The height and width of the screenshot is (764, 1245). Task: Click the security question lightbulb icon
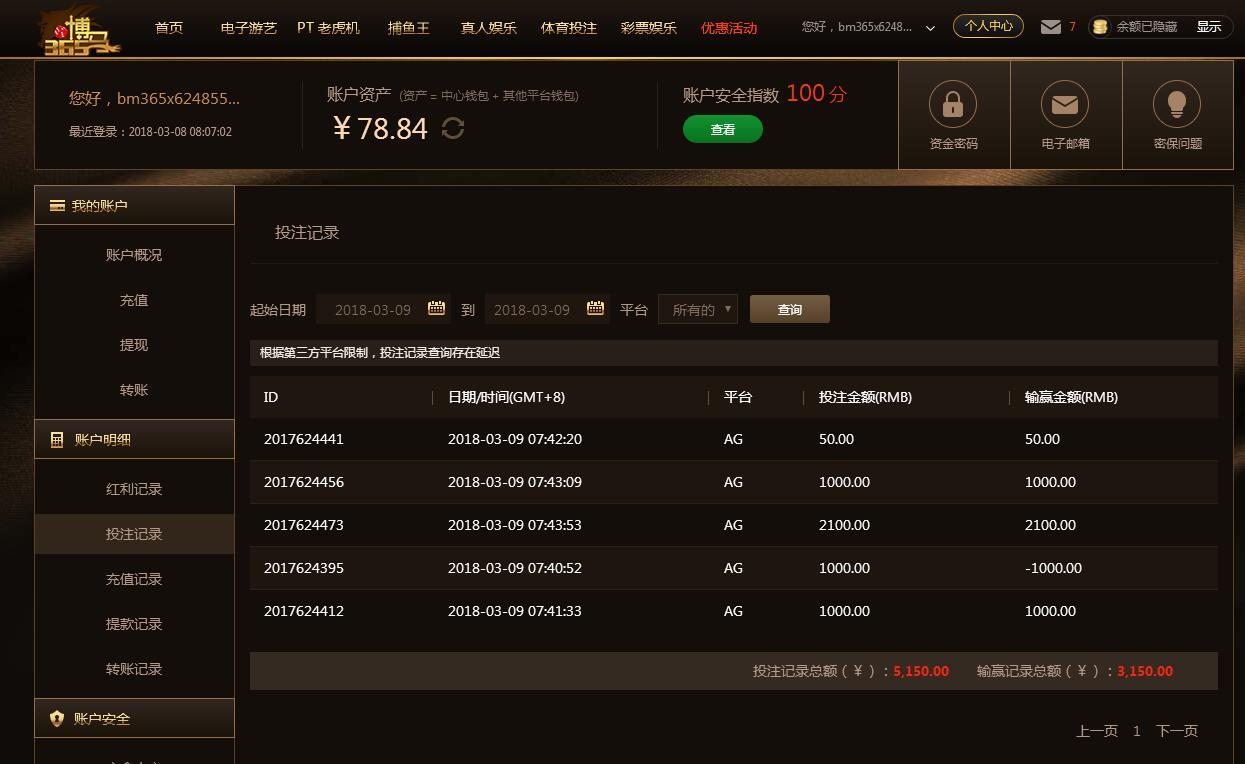pos(1176,104)
